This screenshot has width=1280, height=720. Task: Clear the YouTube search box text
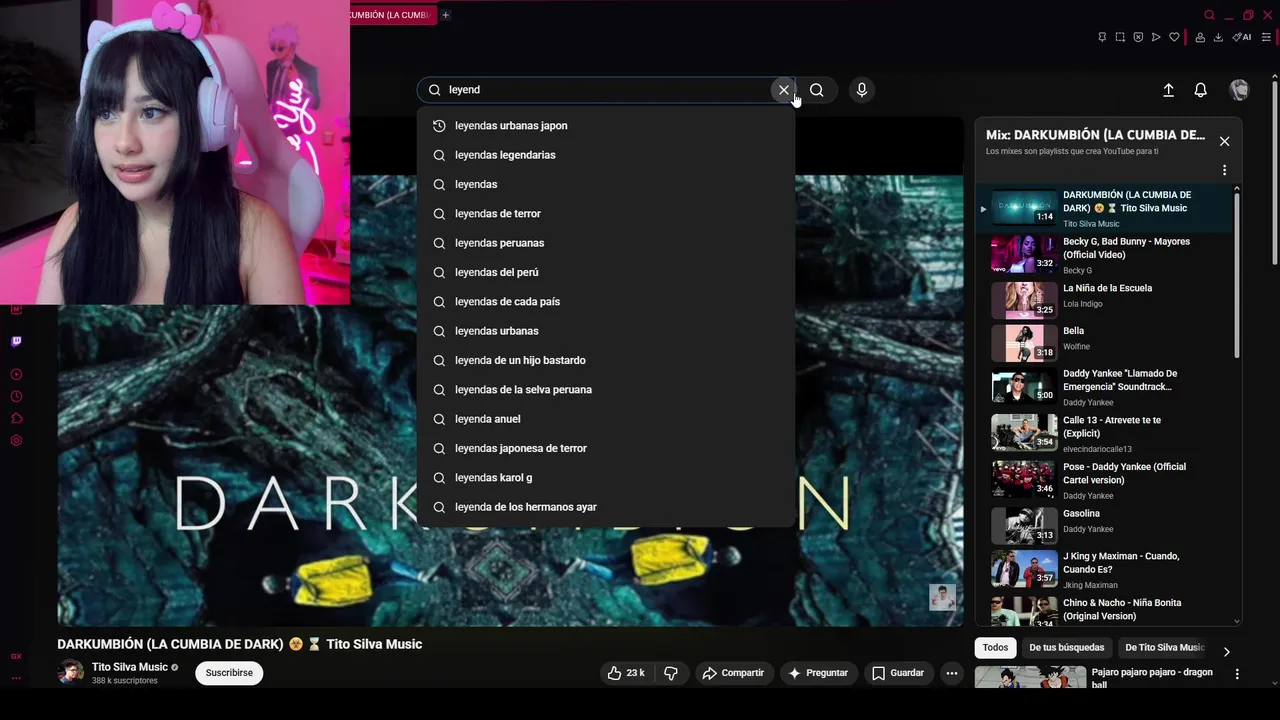pos(783,90)
